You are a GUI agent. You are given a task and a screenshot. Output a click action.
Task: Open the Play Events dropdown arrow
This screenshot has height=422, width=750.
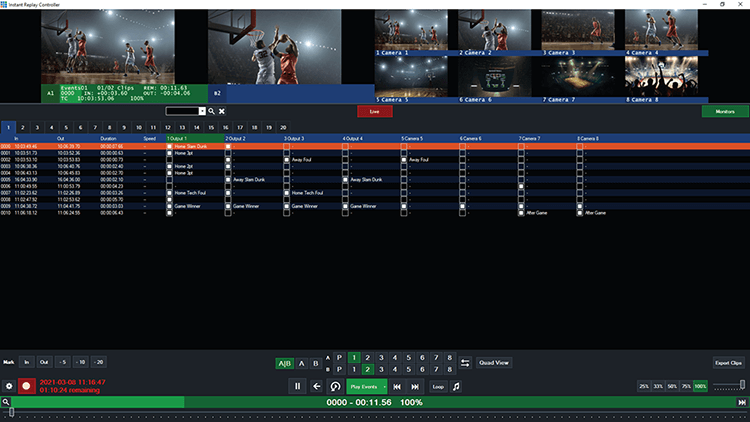pos(384,385)
